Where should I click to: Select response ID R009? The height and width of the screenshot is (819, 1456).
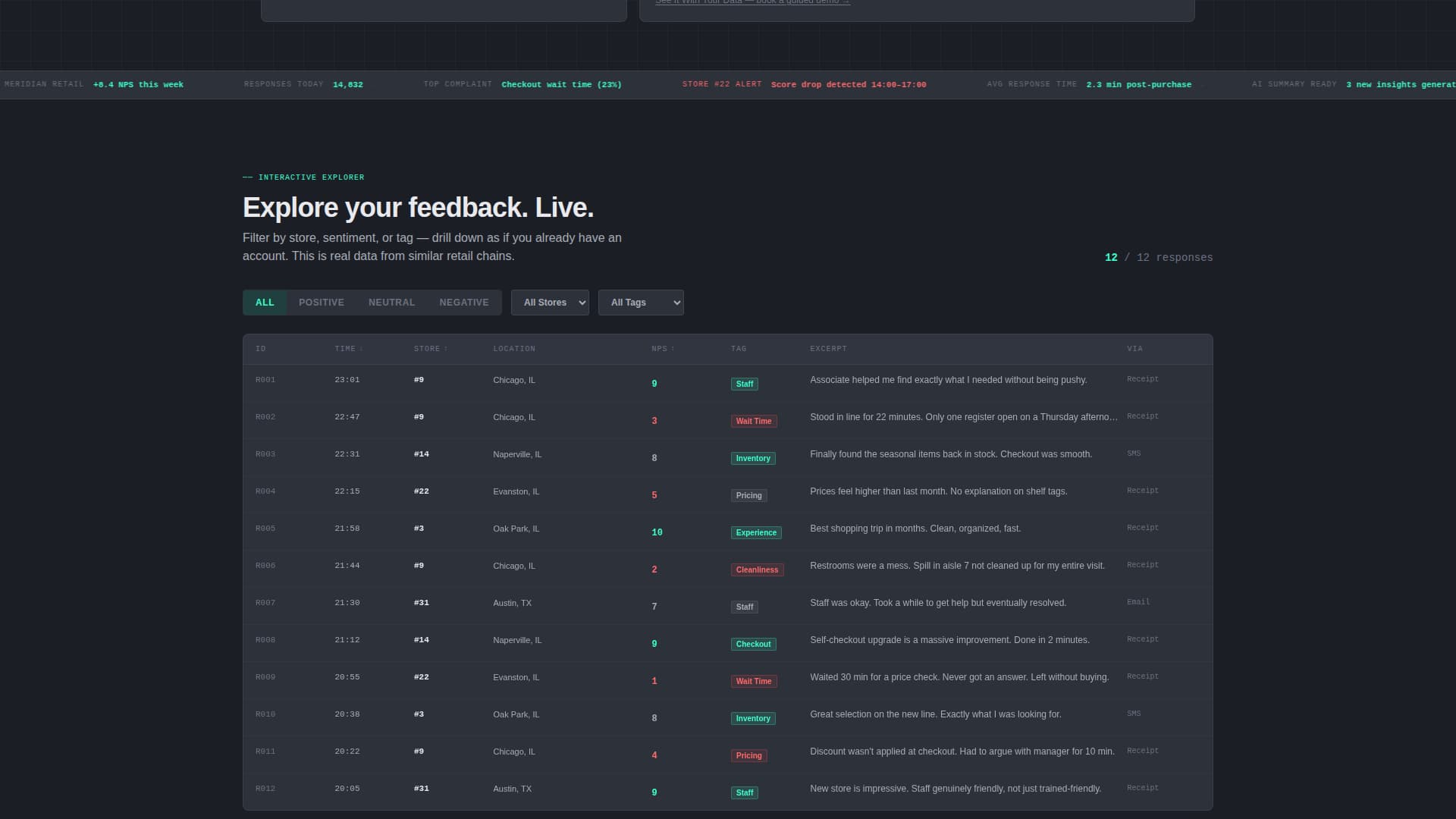pos(265,677)
